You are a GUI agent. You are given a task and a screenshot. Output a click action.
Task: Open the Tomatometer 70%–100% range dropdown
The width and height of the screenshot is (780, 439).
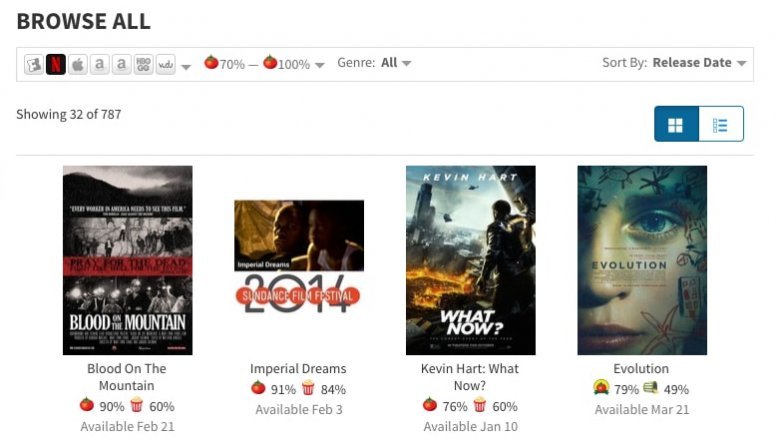pos(265,63)
